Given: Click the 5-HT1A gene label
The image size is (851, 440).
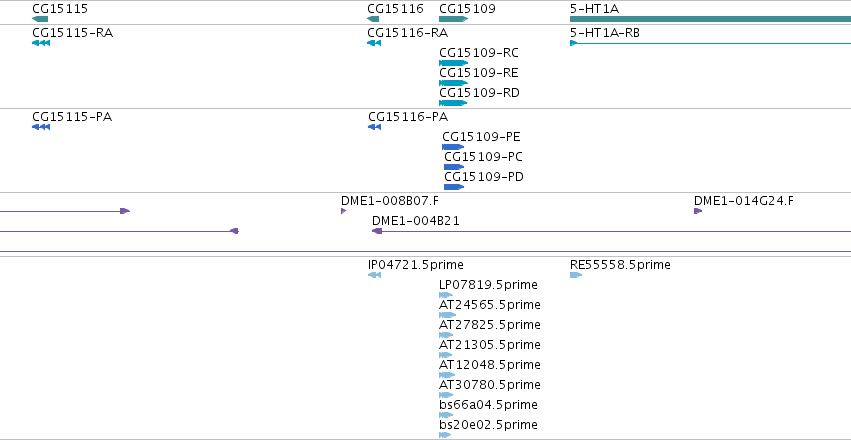Looking at the screenshot, I should [x=594, y=9].
